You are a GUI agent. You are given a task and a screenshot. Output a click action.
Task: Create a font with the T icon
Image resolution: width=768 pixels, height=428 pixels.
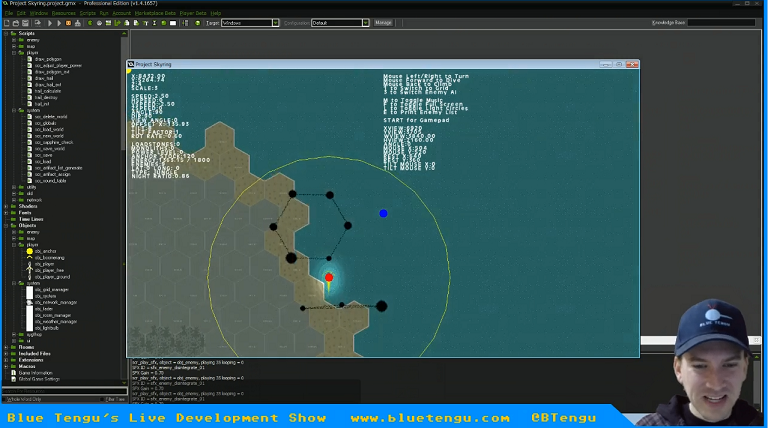pos(145,23)
